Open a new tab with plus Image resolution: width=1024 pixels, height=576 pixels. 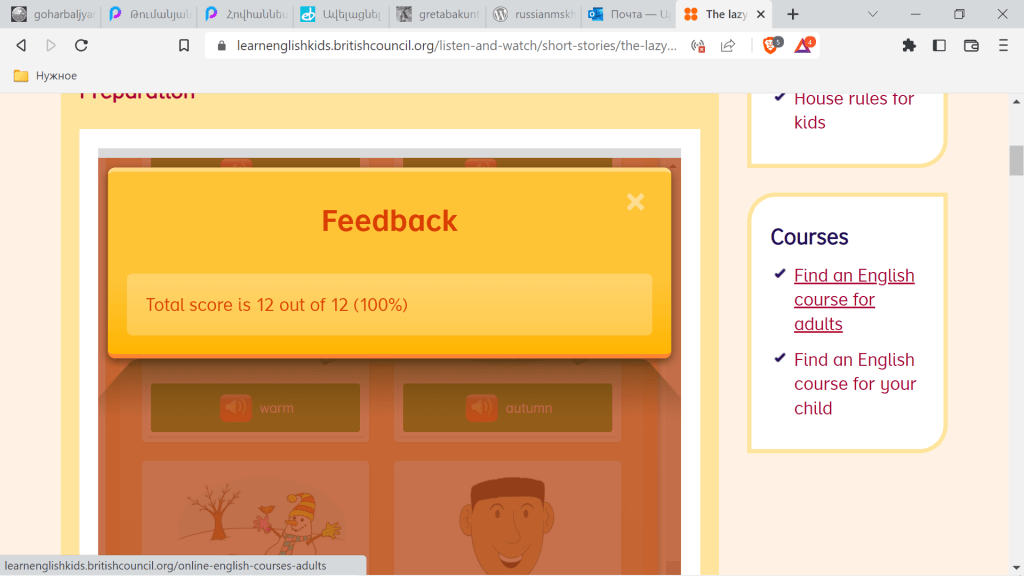[x=793, y=14]
